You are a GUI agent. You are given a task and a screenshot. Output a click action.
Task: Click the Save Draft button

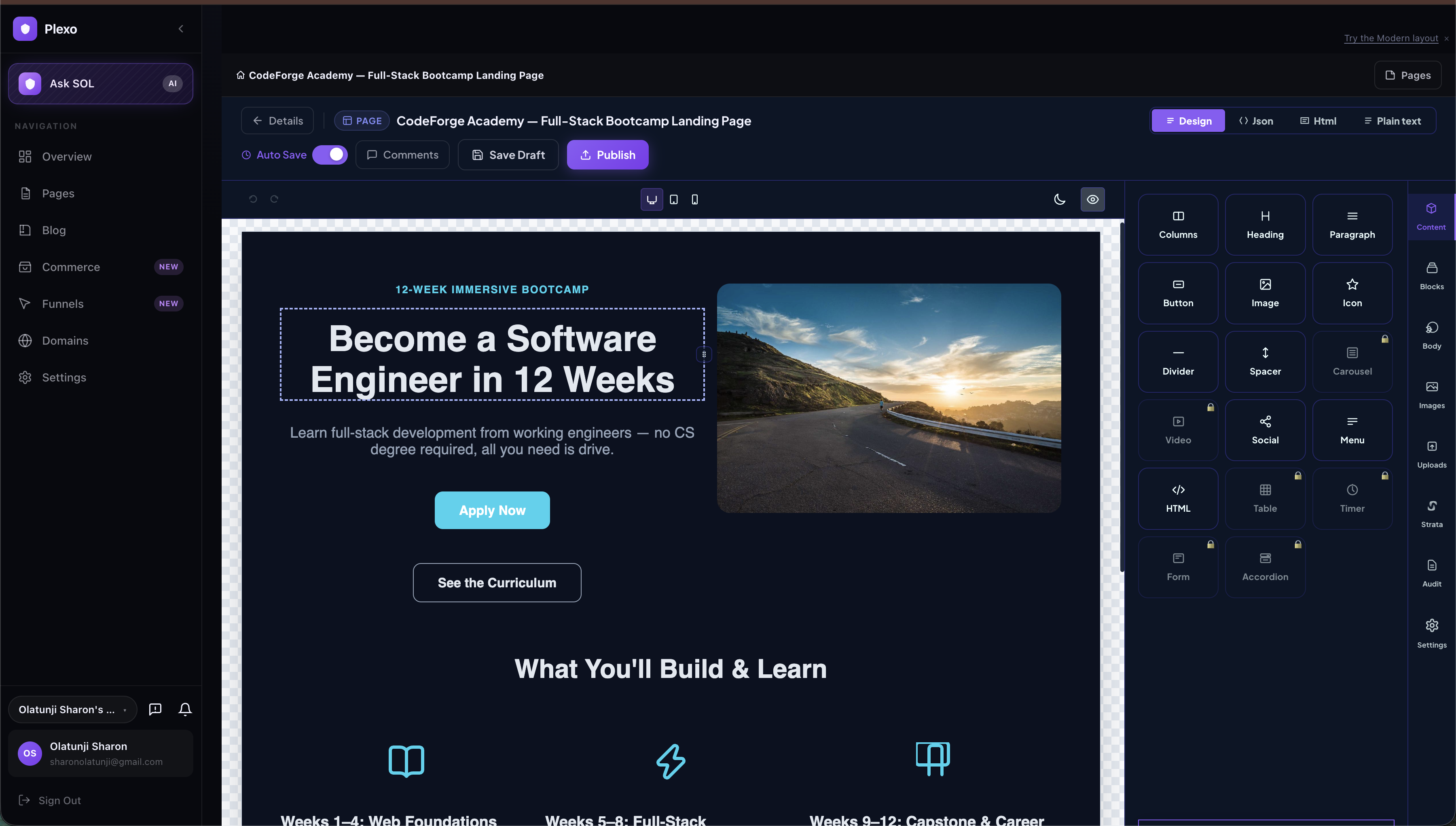[508, 155]
